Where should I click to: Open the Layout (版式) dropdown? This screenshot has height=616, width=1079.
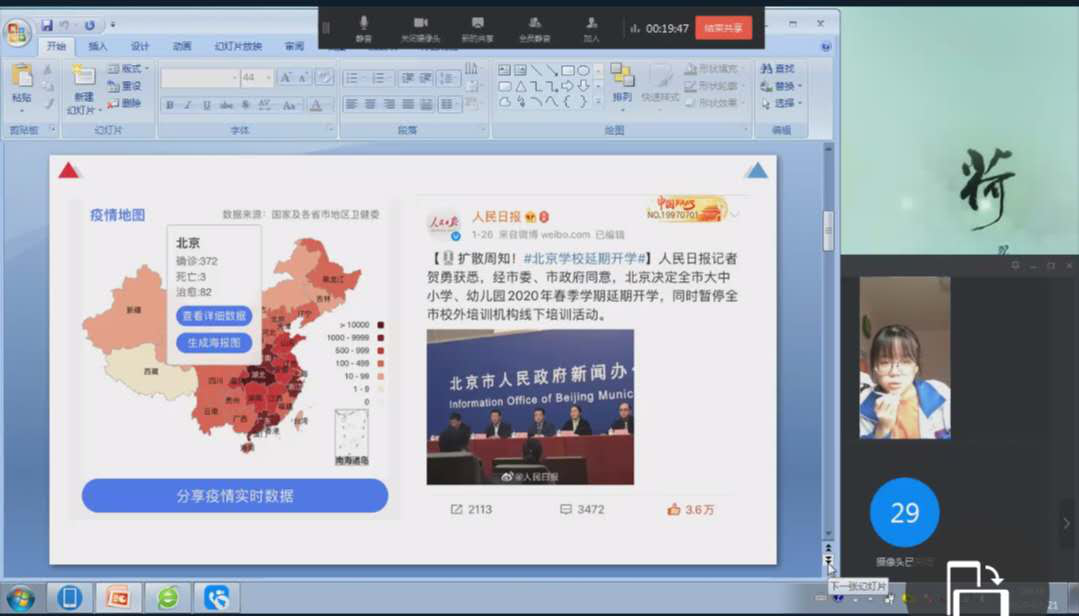pyautogui.click(x=128, y=68)
